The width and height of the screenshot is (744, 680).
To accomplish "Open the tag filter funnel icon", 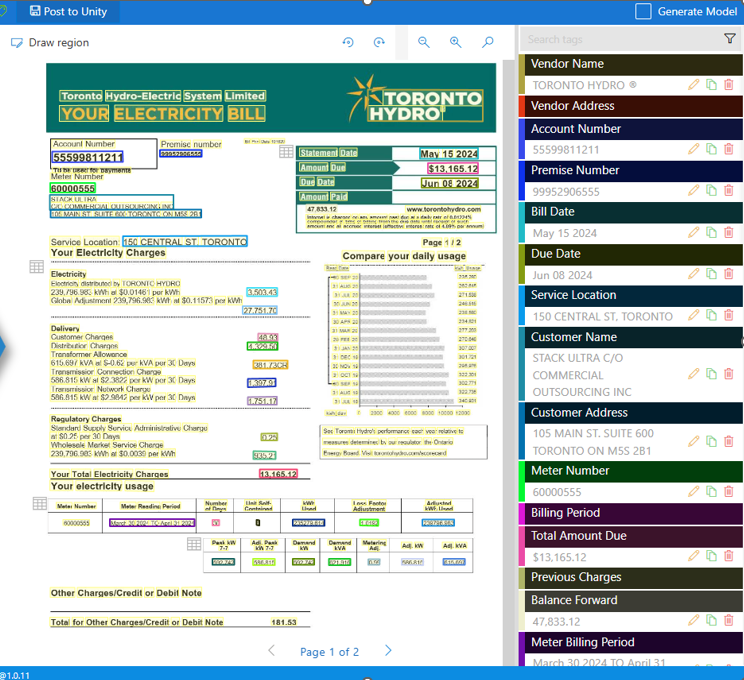I will (x=730, y=38).
